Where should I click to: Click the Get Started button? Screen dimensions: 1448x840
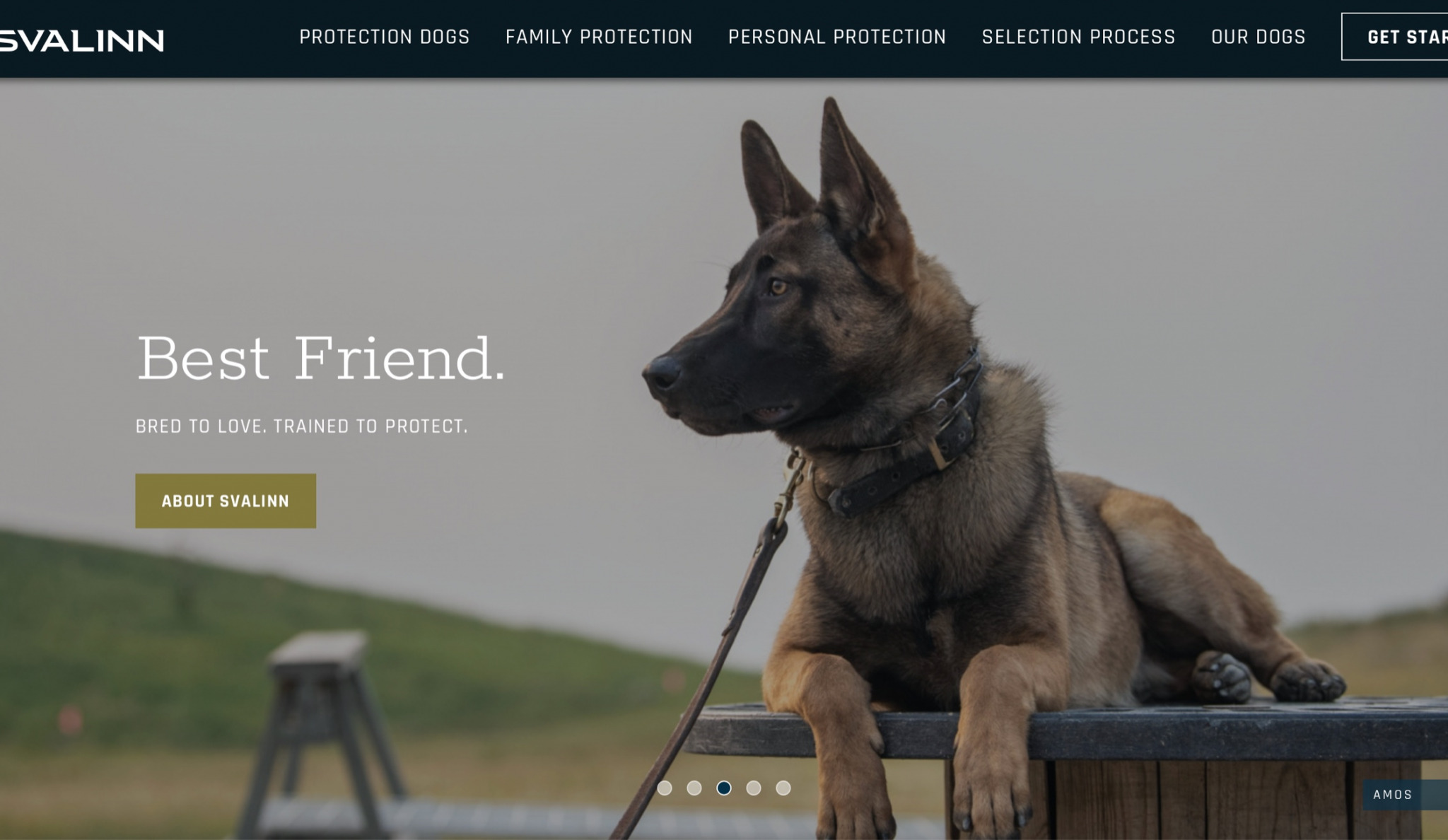click(x=1395, y=37)
